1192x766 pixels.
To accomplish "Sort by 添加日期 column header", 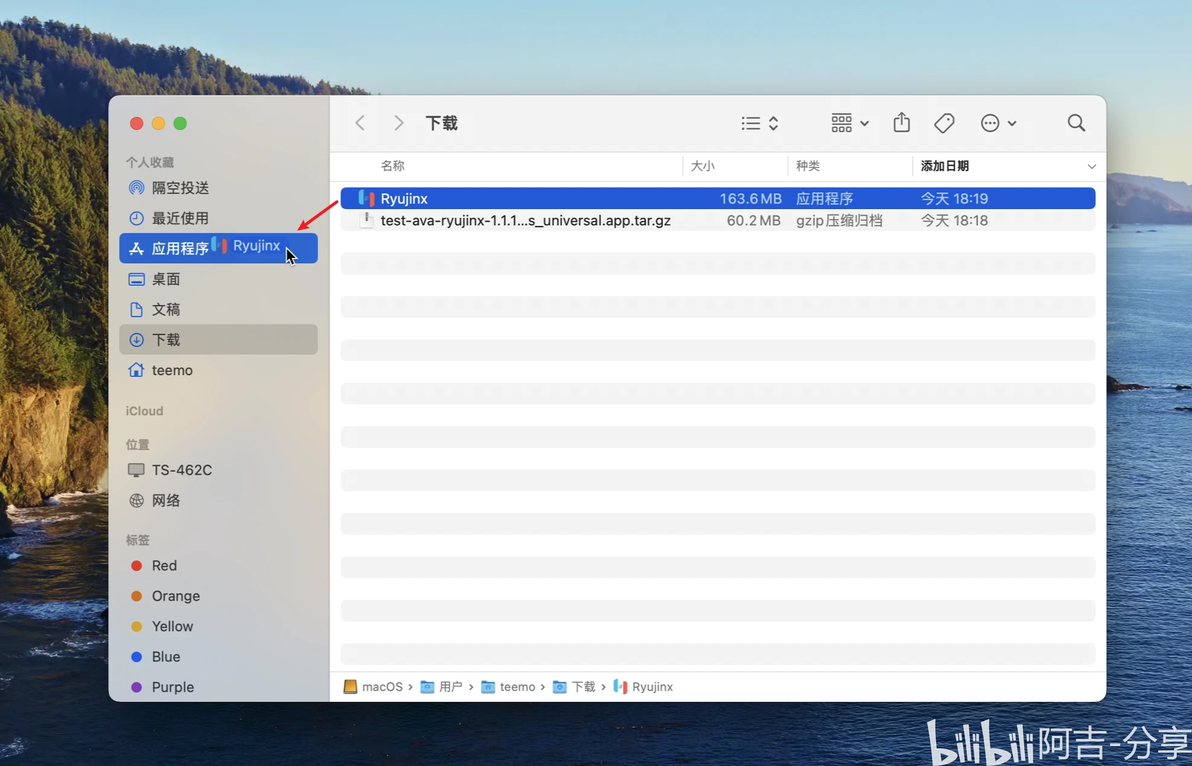I will (x=944, y=166).
